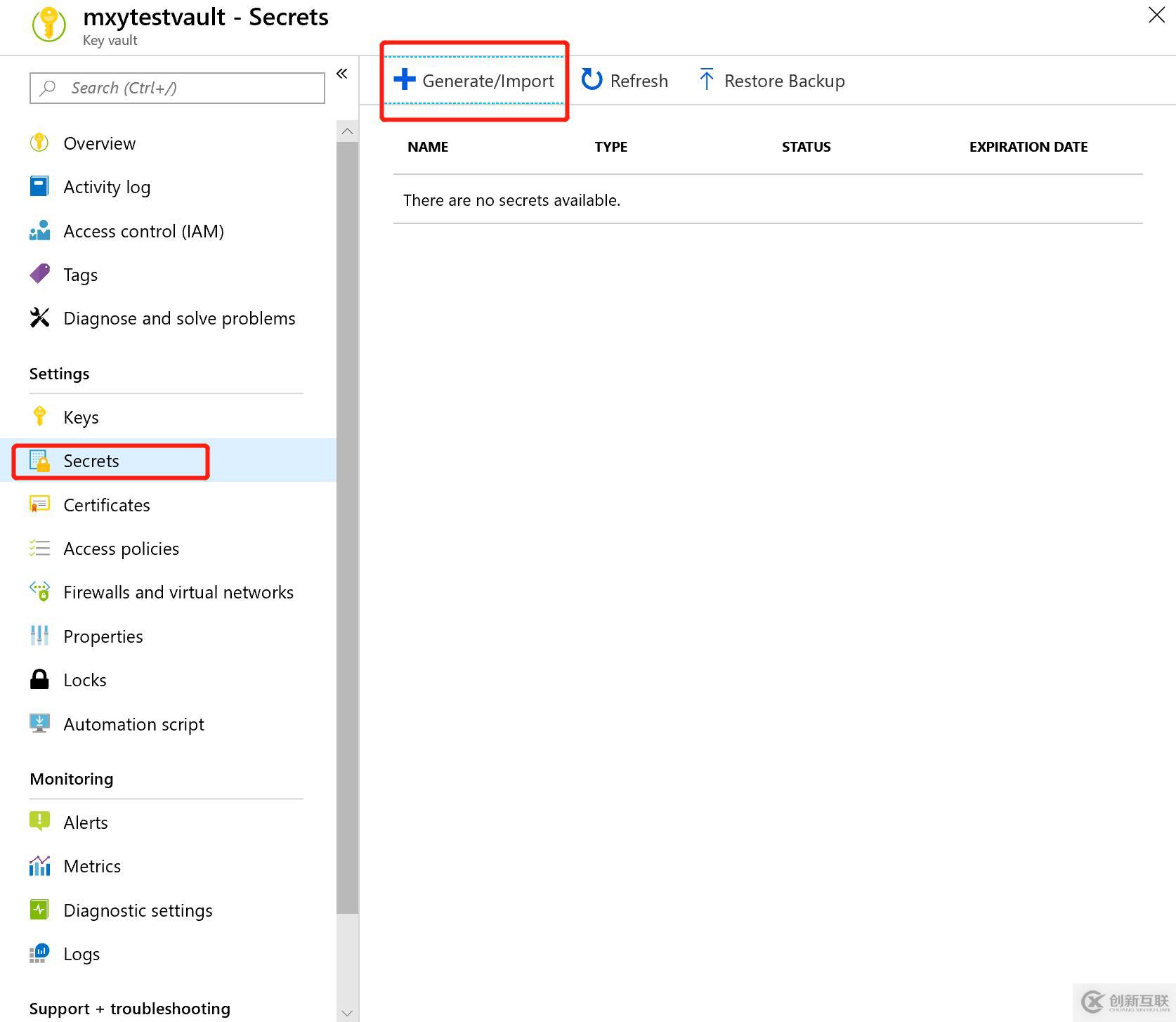This screenshot has width=1176, height=1022.
Task: Click the Firewalls and virtual networks icon
Action: (x=39, y=591)
